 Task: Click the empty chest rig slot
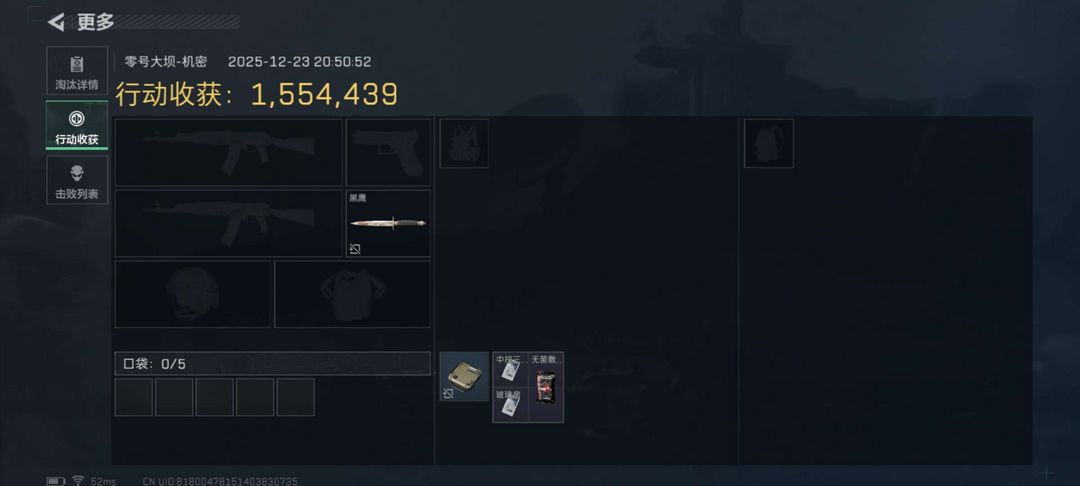coord(464,143)
